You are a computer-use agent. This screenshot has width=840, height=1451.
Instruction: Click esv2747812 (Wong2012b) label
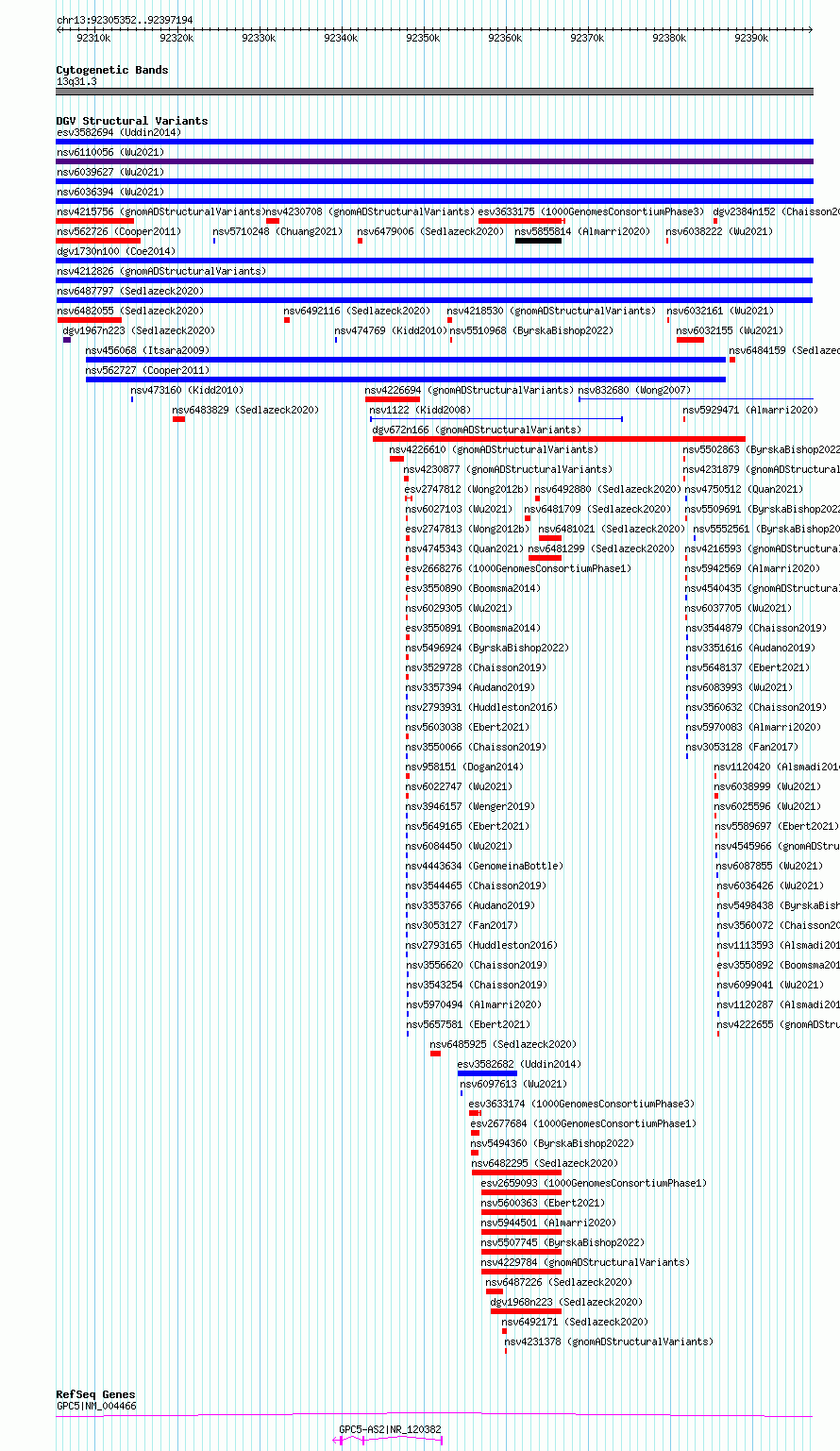pyautogui.click(x=467, y=489)
